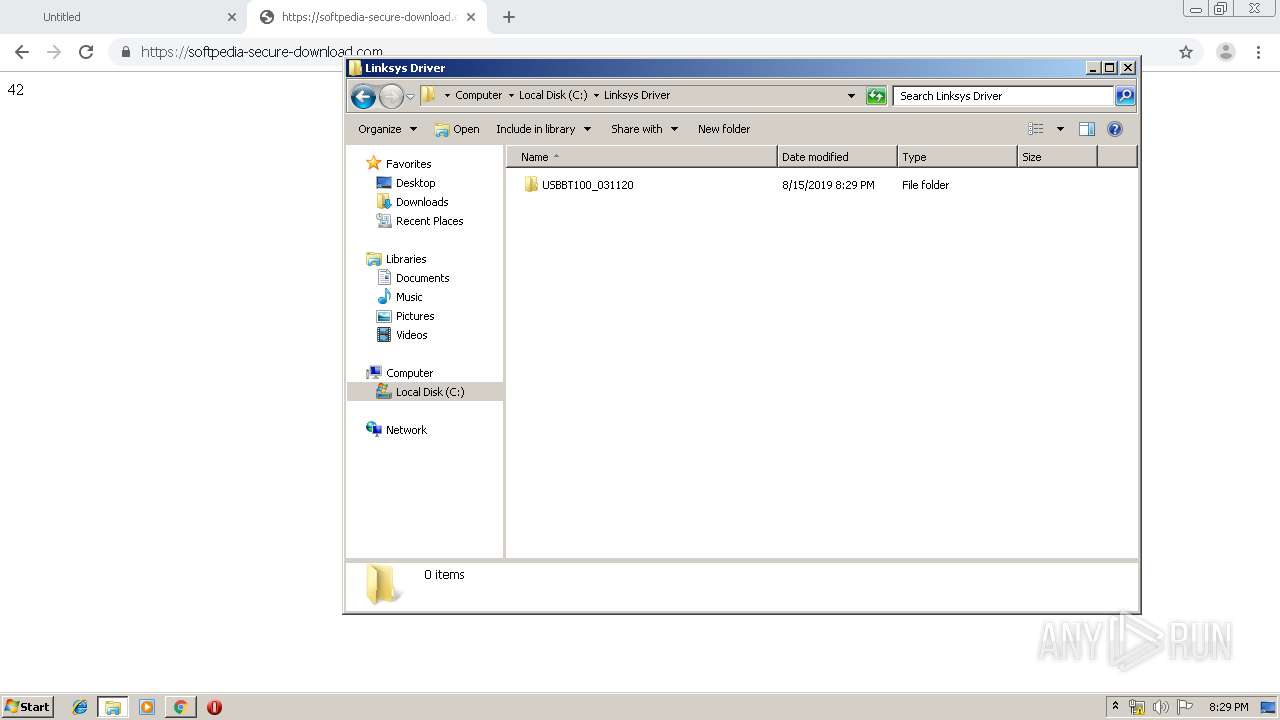
Task: Open Chrome profile avatar icon
Action: pos(1226,52)
